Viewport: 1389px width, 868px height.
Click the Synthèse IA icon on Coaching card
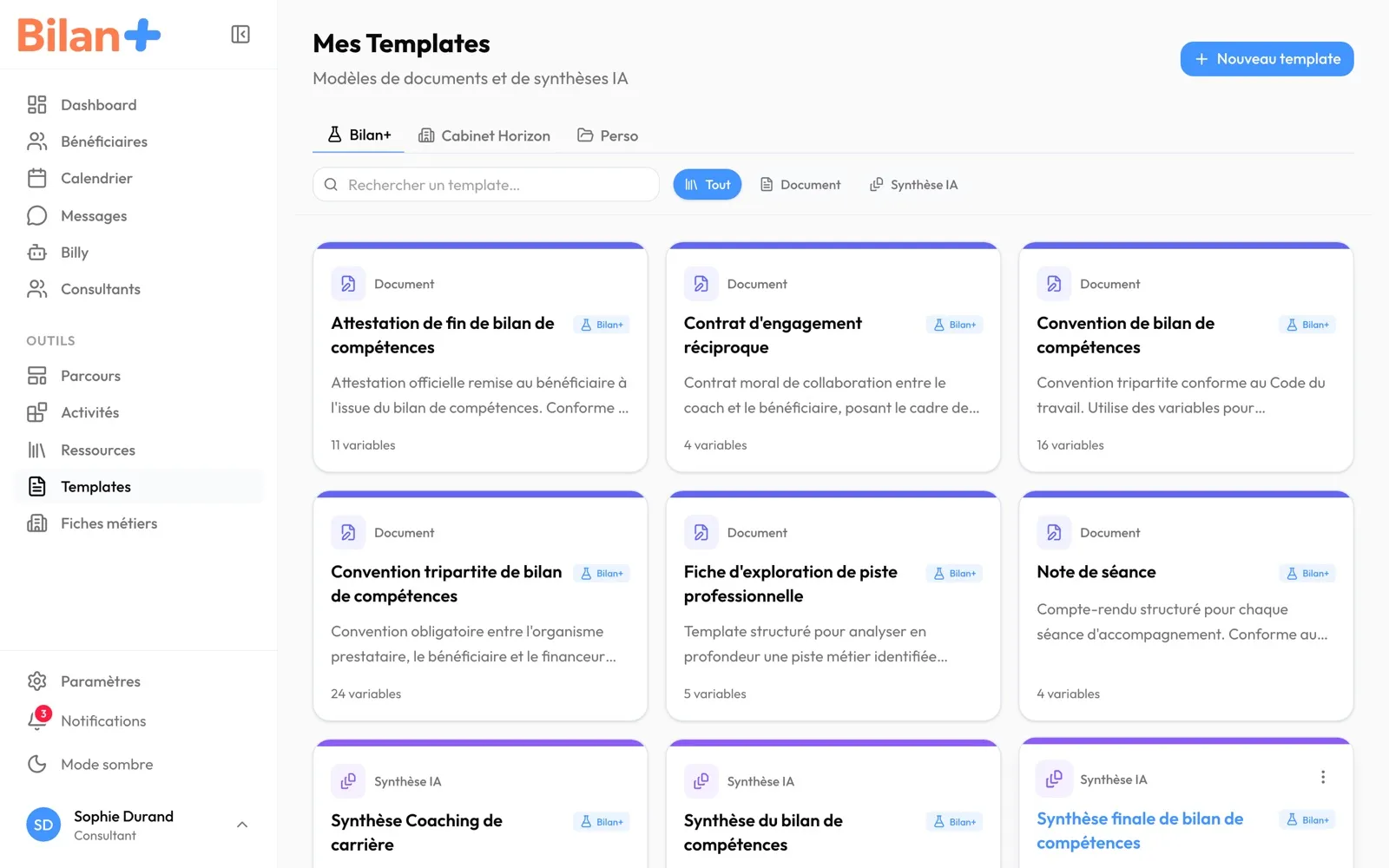(348, 781)
